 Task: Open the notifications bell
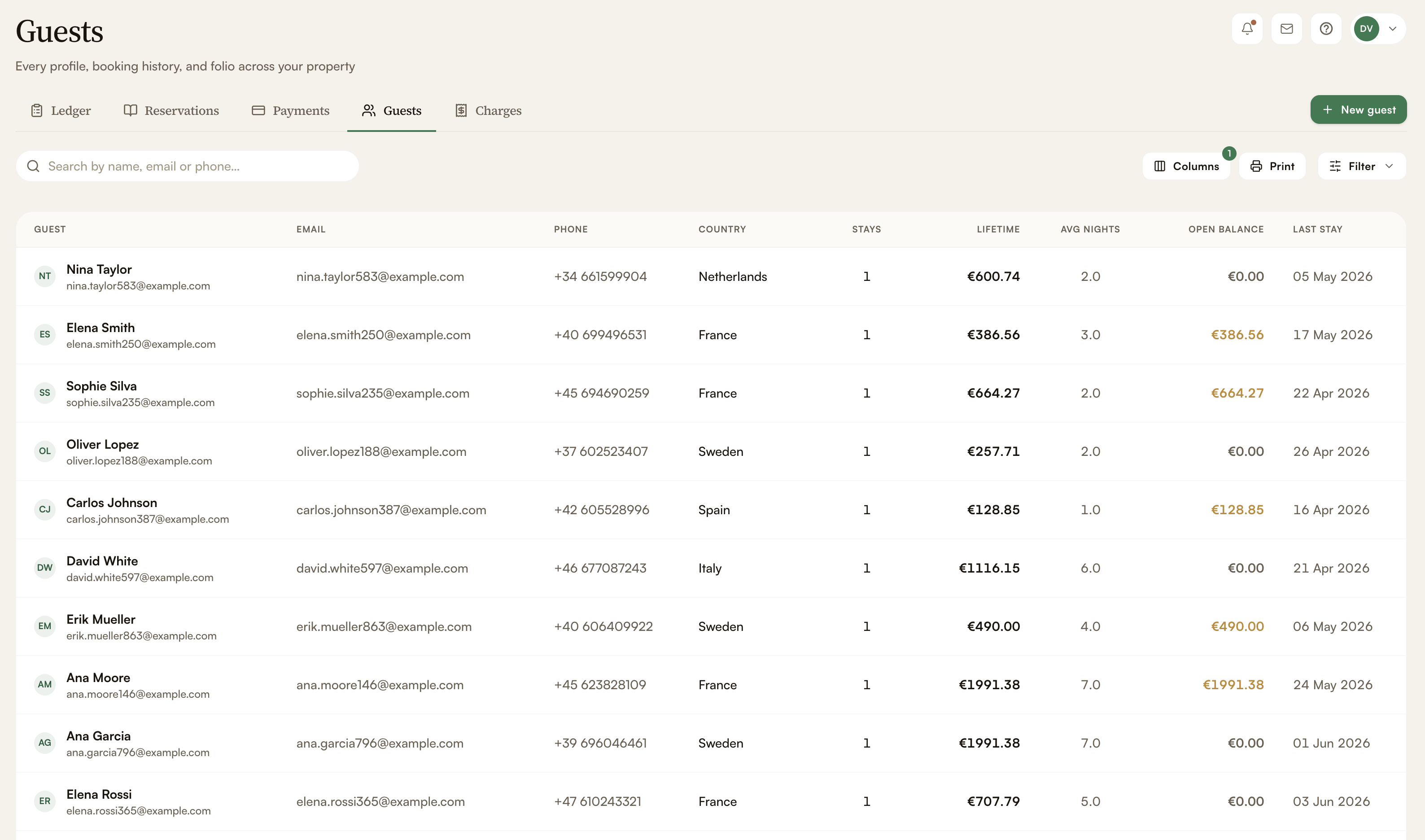pyautogui.click(x=1247, y=28)
